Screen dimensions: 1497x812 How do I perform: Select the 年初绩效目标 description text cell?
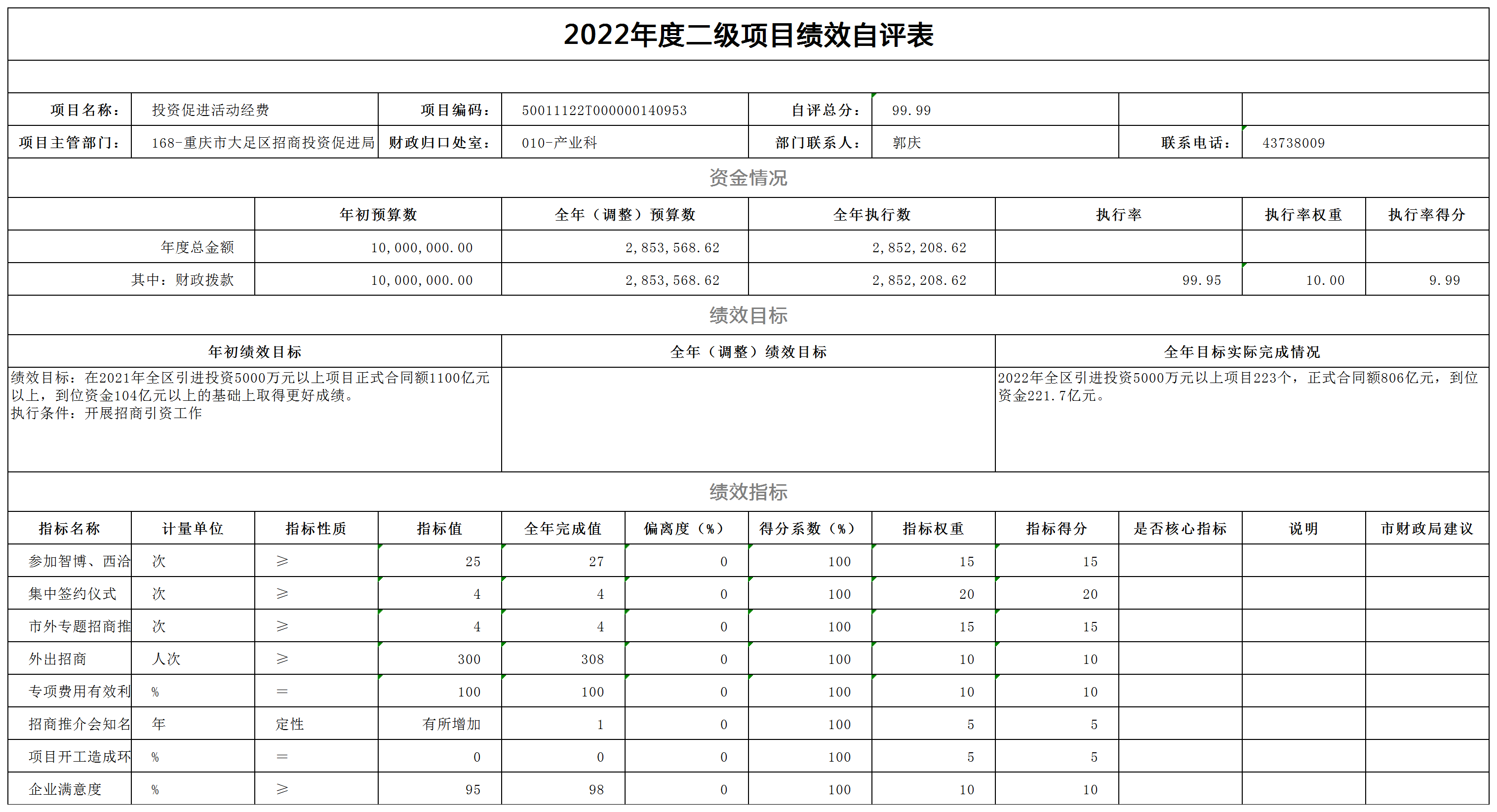click(255, 420)
